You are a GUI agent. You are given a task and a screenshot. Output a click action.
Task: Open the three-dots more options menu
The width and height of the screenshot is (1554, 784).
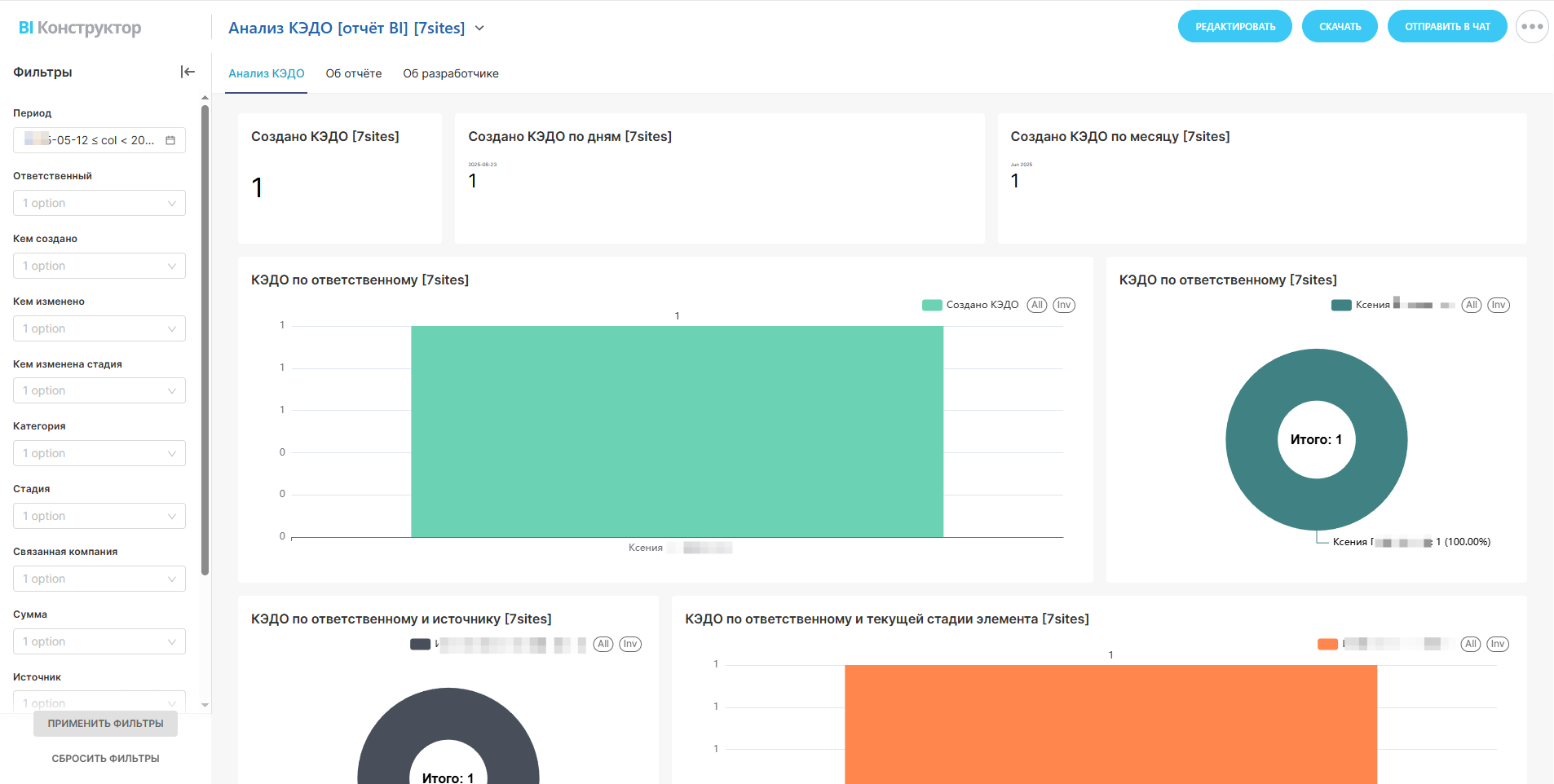(1531, 27)
